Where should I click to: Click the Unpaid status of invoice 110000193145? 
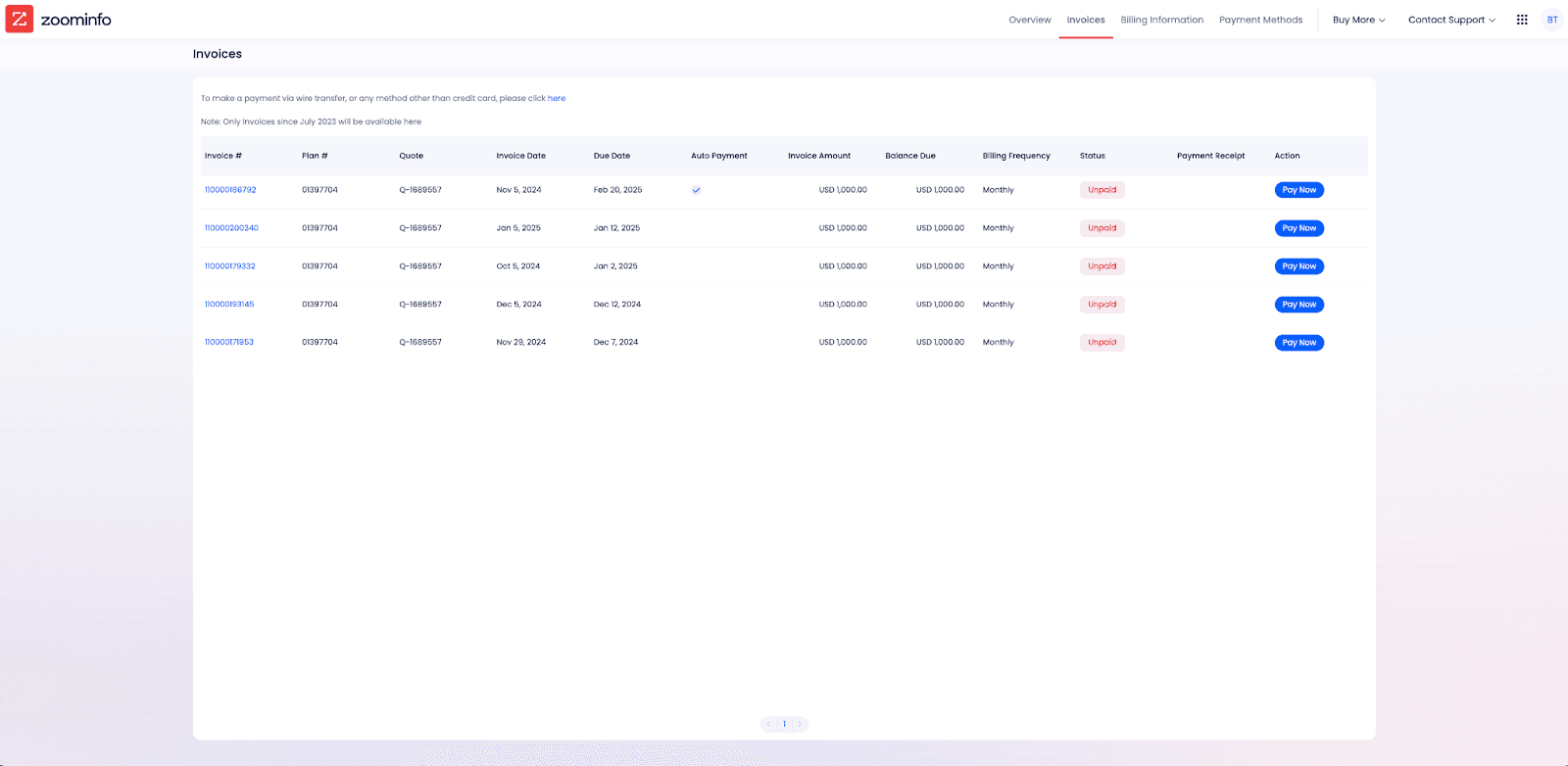tap(1102, 305)
